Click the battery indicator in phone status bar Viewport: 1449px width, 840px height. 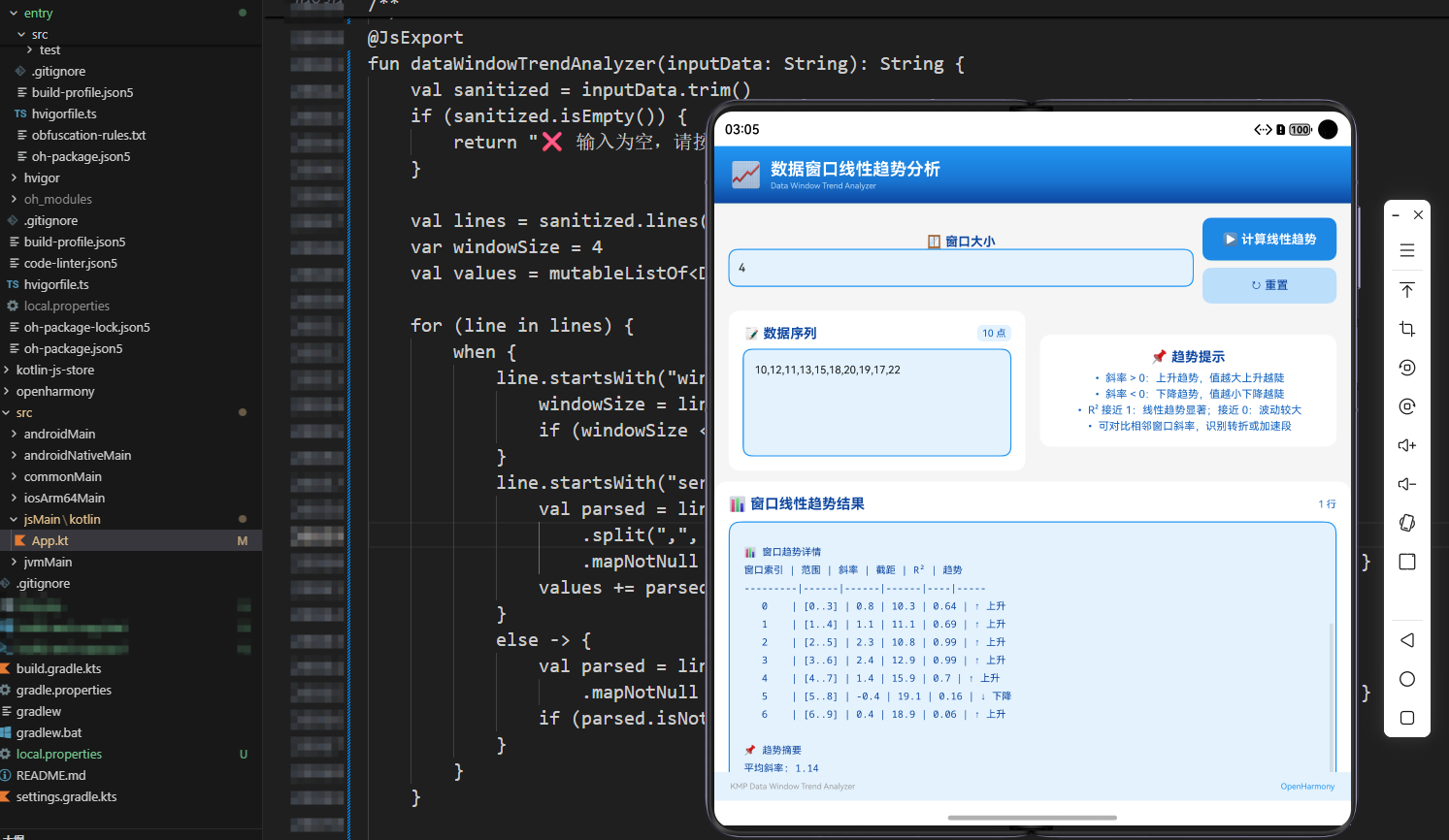click(x=1301, y=130)
